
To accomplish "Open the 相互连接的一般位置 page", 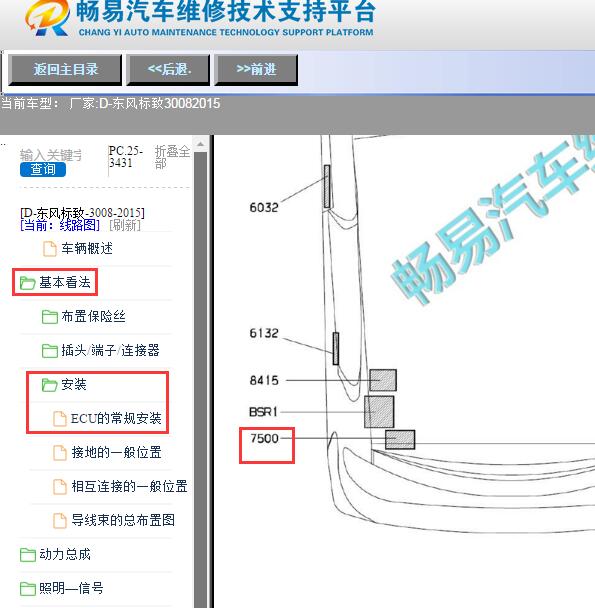I will click(x=130, y=487).
